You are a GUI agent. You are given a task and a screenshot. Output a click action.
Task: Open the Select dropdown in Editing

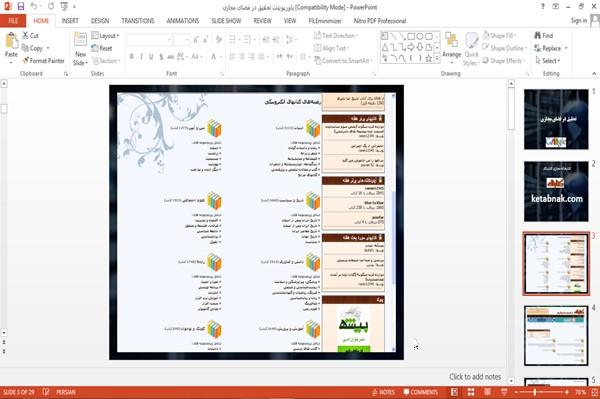[x=548, y=60]
